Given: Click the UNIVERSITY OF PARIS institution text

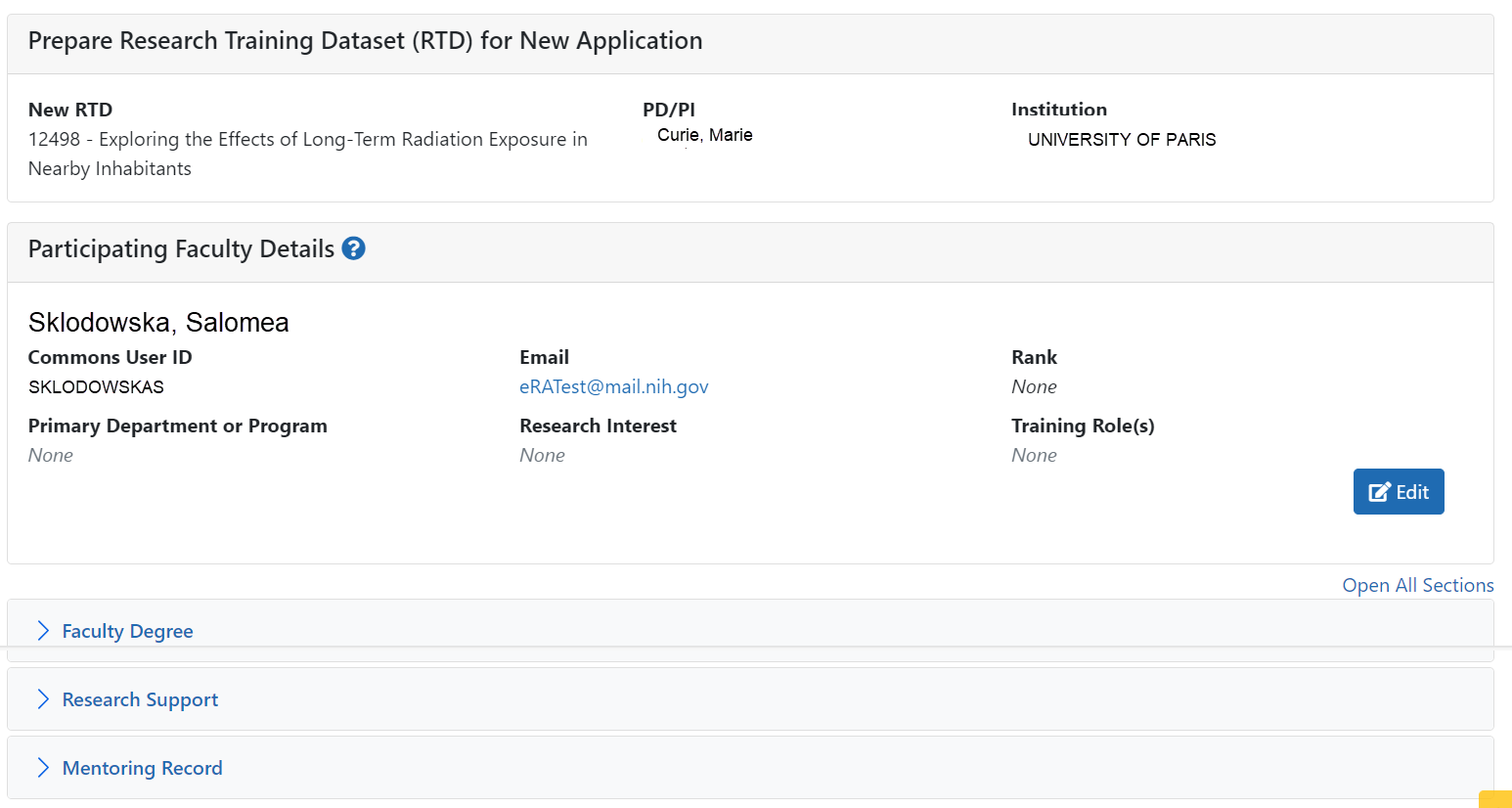Looking at the screenshot, I should click(1122, 140).
